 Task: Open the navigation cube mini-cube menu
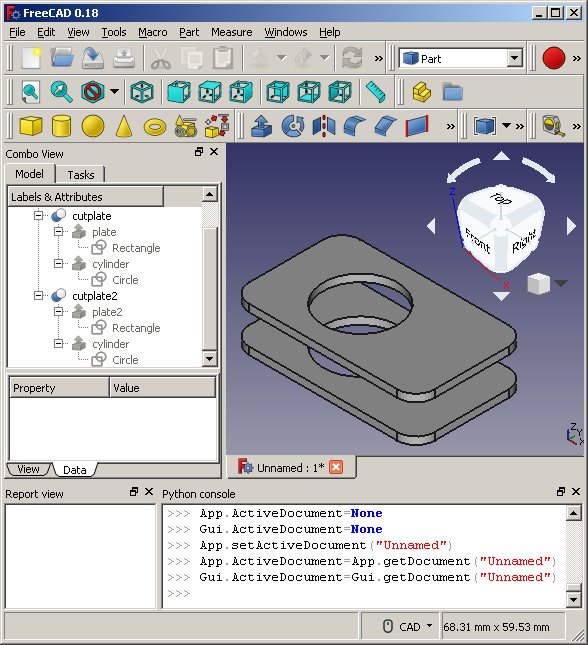[561, 283]
